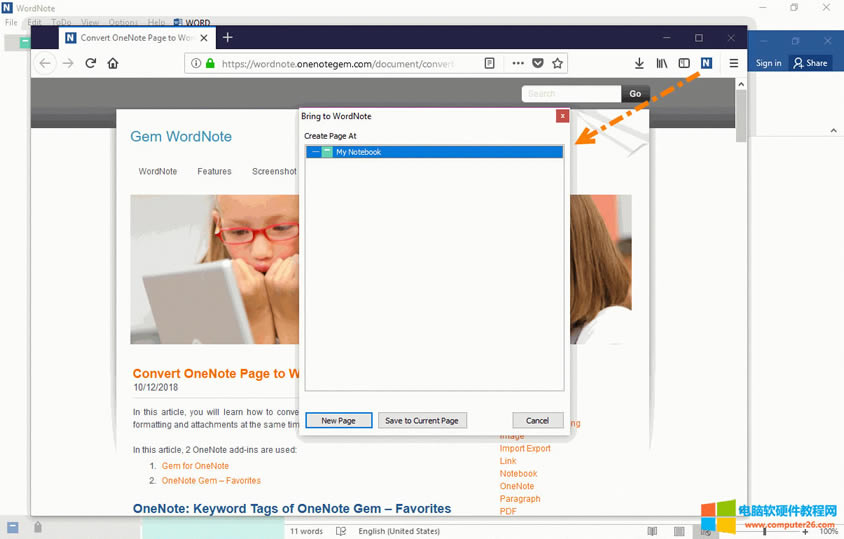Click the Import Export category link
844x539 pixels.
point(525,449)
